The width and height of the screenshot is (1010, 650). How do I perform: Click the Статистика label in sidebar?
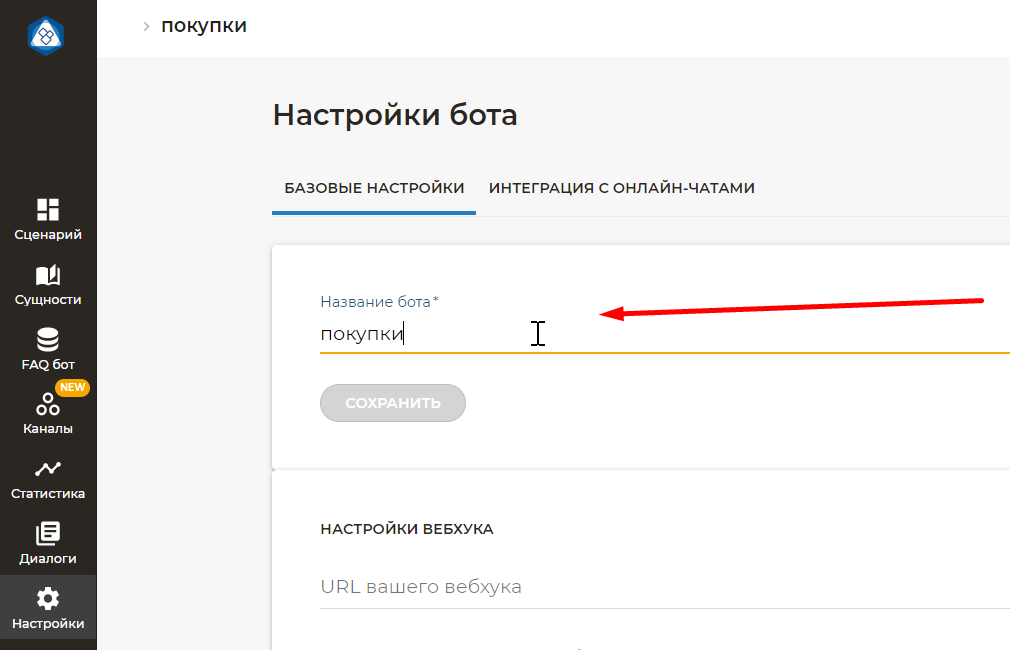[x=48, y=494]
